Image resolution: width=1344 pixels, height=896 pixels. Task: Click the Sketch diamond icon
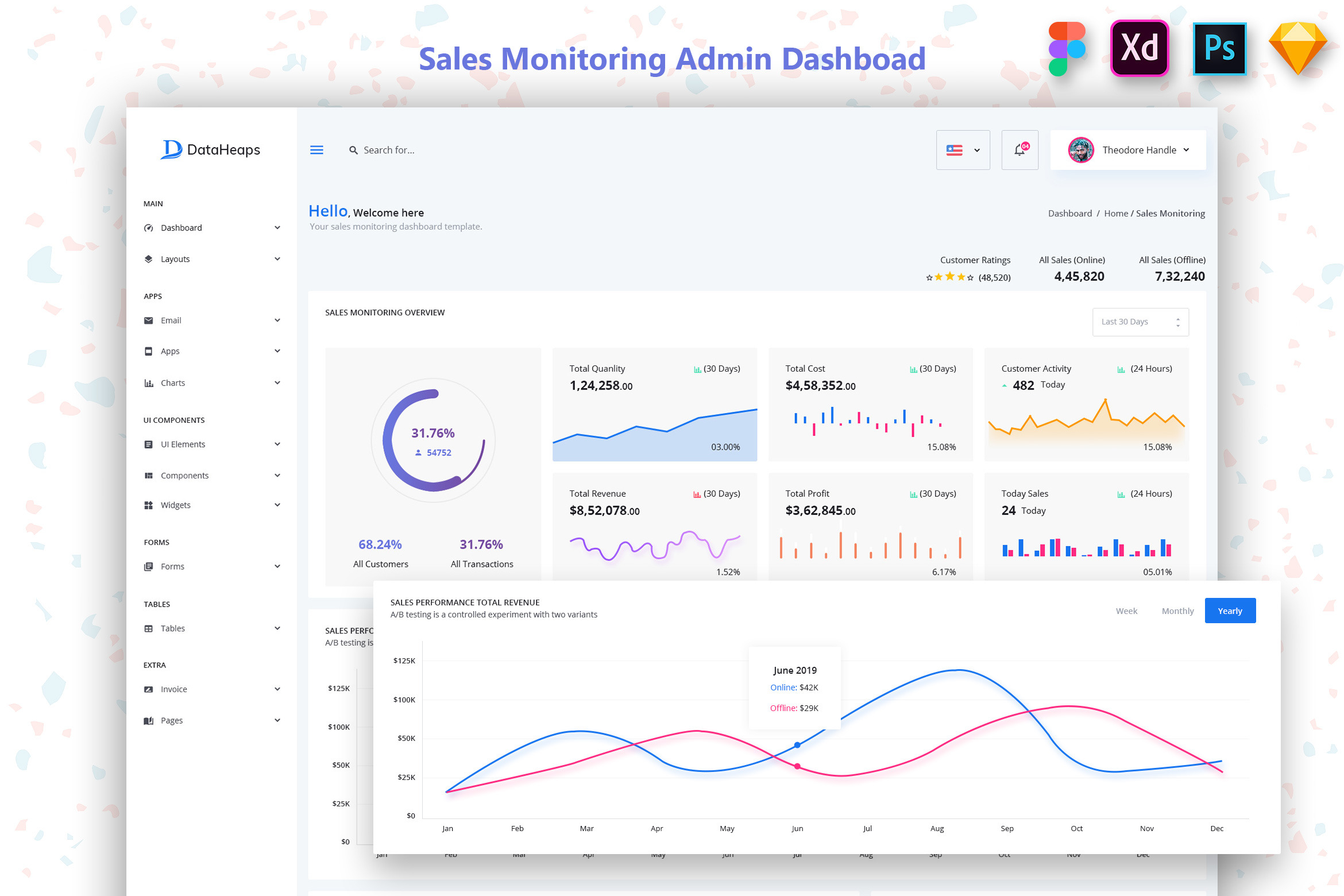[1297, 48]
